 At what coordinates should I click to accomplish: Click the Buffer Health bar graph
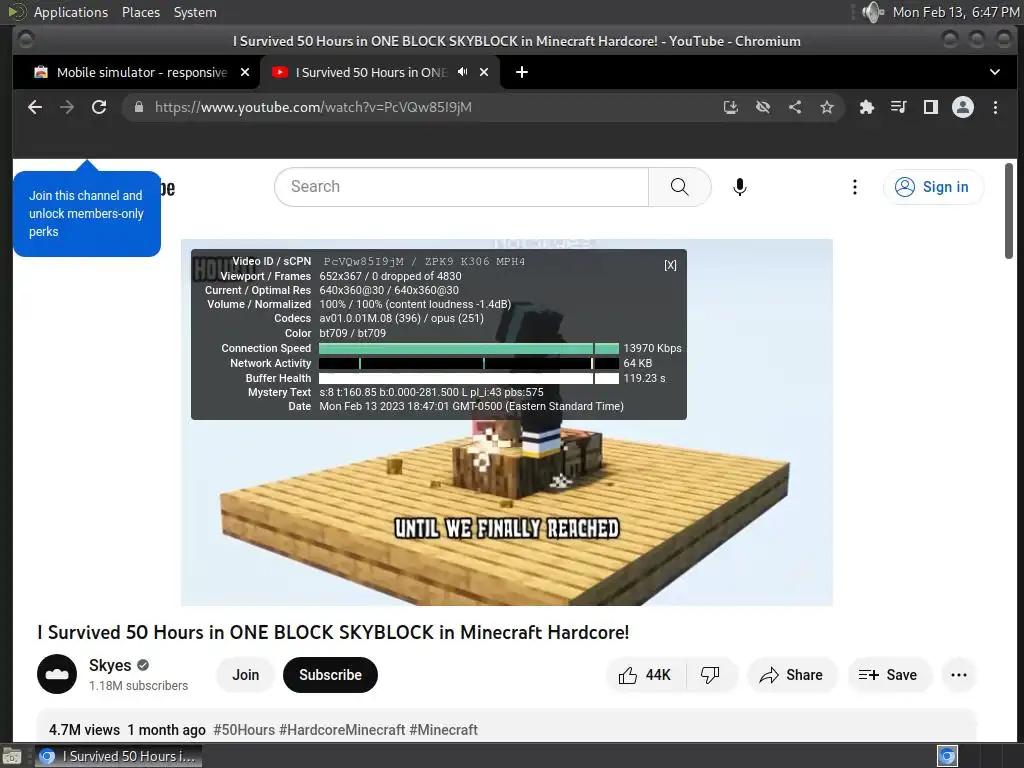click(469, 378)
